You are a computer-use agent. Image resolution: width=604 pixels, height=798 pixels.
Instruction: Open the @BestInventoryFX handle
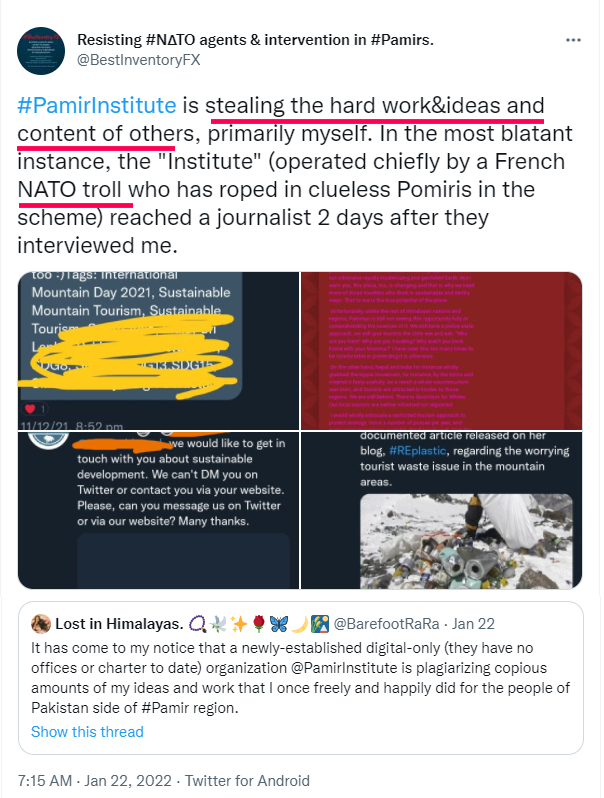pos(138,60)
